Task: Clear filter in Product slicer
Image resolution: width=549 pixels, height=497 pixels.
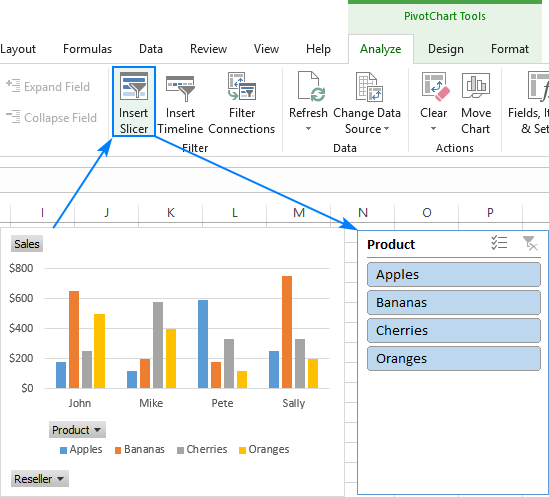Action: tap(530, 243)
